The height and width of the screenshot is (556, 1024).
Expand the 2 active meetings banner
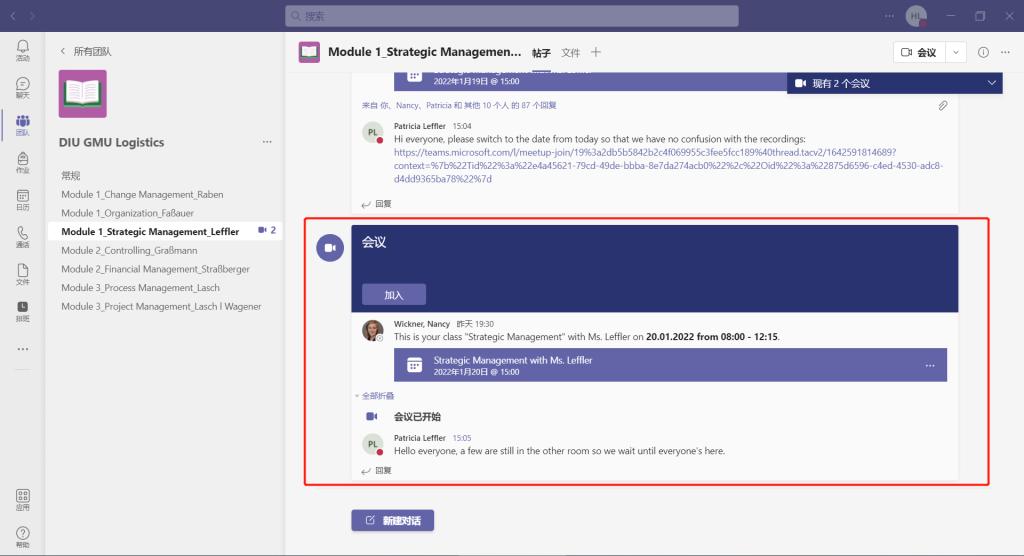tap(991, 83)
